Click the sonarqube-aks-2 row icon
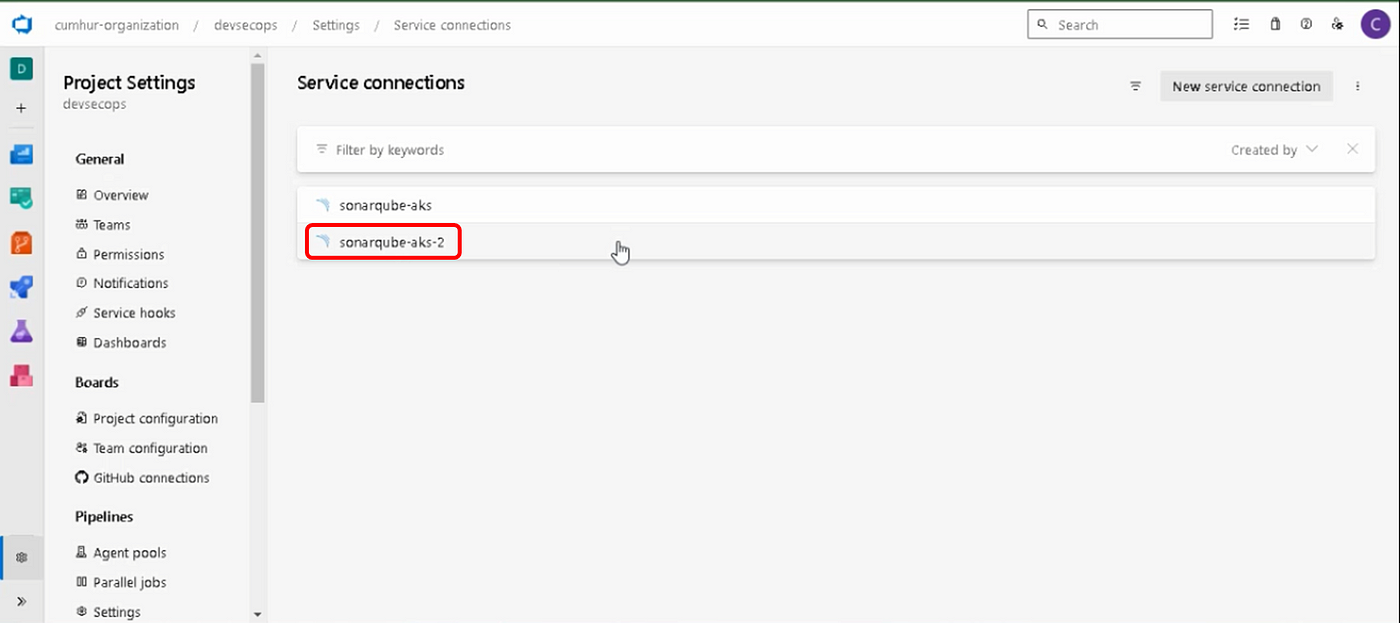Viewport: 1400px width, 623px height. pos(322,242)
